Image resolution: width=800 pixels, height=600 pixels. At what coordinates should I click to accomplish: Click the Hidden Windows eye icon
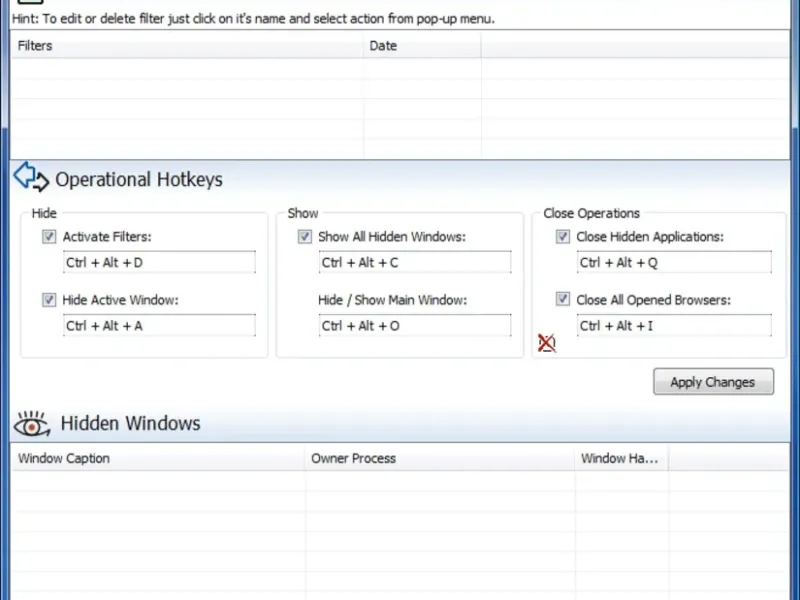(32, 424)
